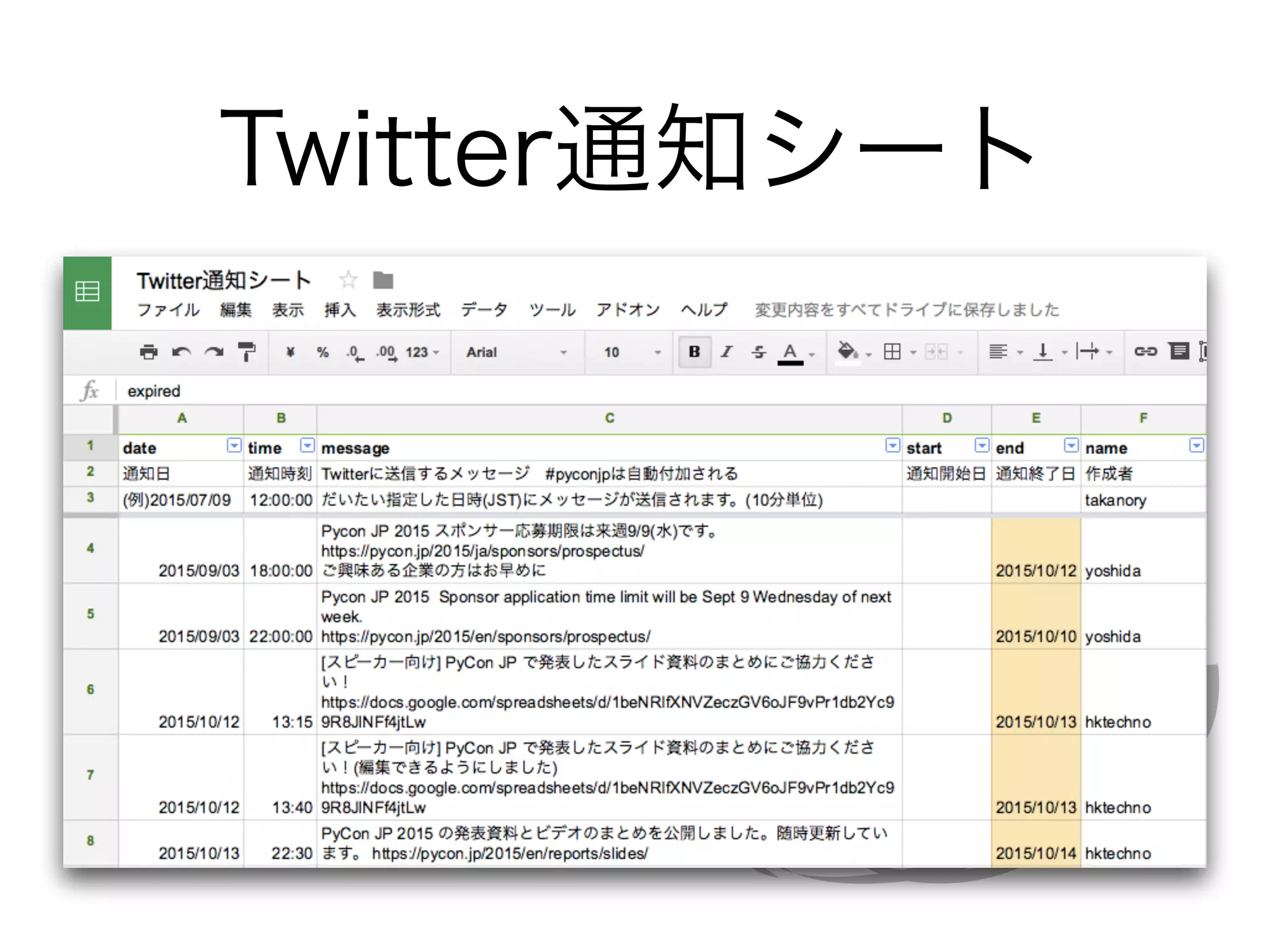Viewport: 1270px width, 952px height.
Task: Apply yen currency format
Action: (x=290, y=352)
